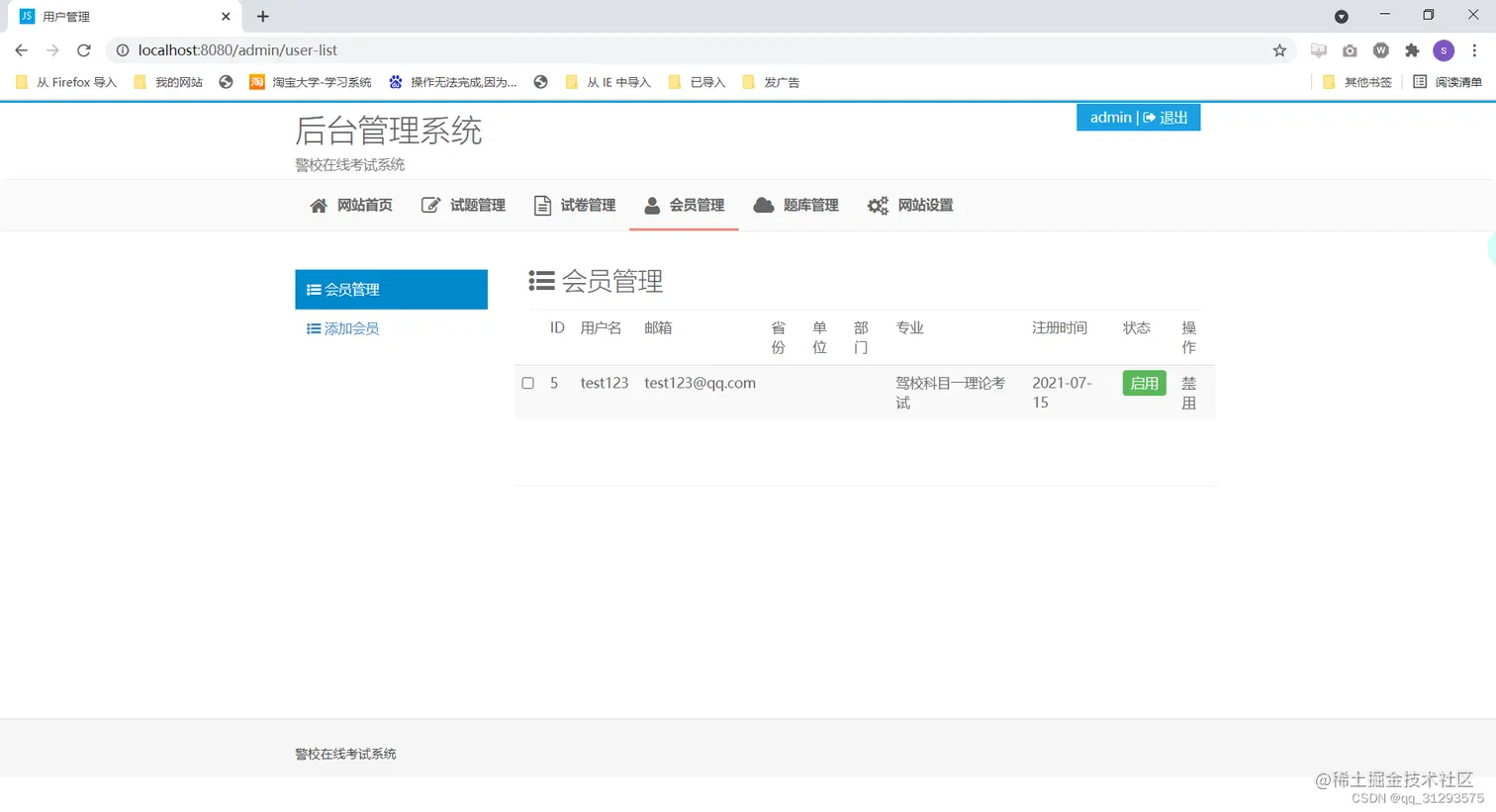Open 试题管理 navigation item

pyautogui.click(x=463, y=206)
